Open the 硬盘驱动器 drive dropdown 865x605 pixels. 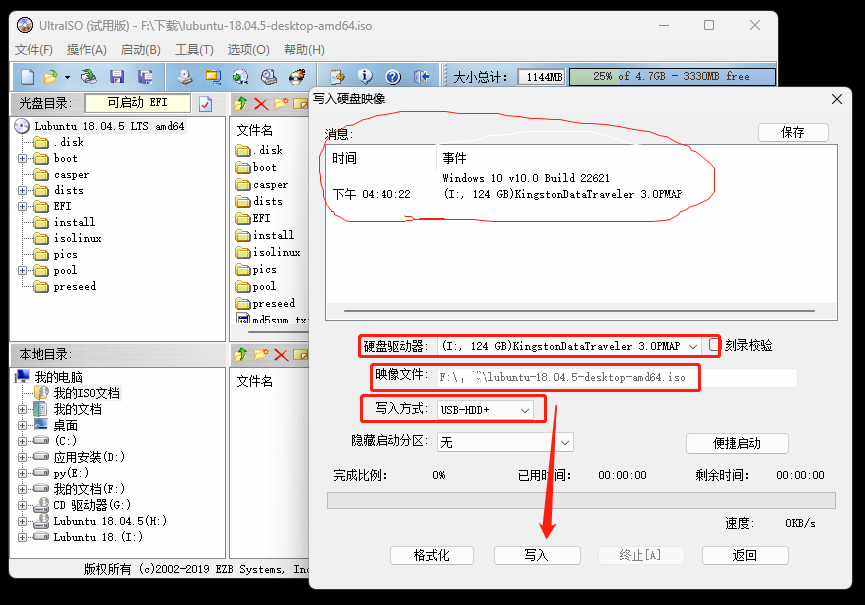[x=693, y=346]
